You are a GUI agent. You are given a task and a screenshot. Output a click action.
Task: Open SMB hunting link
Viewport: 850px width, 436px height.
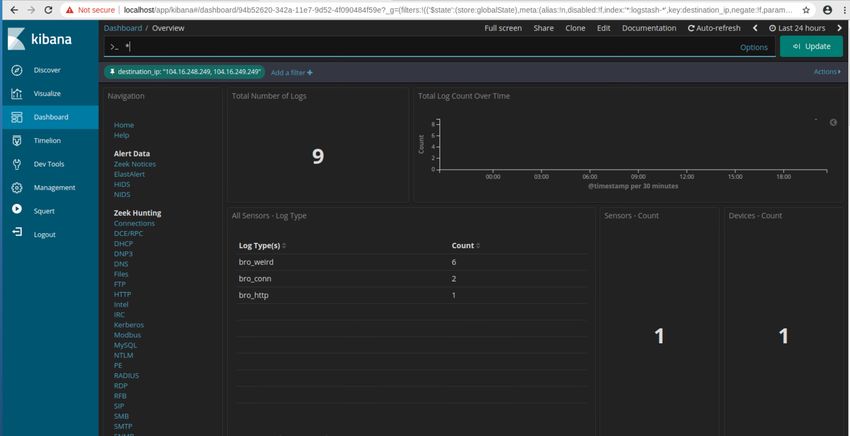121,416
